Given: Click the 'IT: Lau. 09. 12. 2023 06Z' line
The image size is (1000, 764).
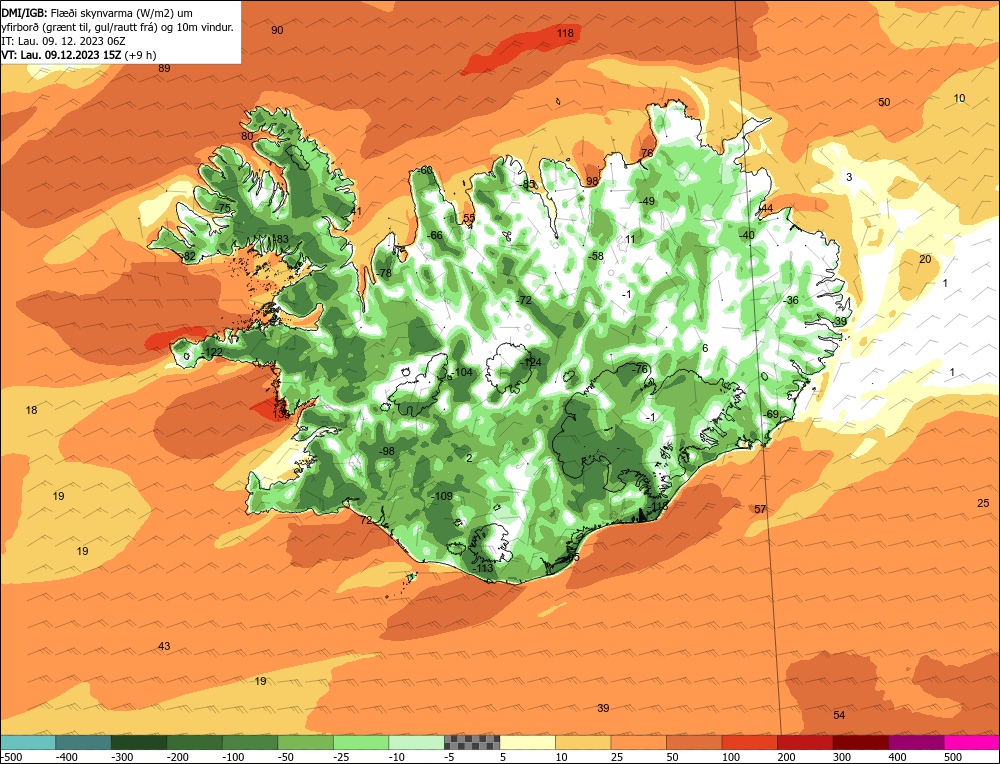Looking at the screenshot, I should click(x=64, y=41).
